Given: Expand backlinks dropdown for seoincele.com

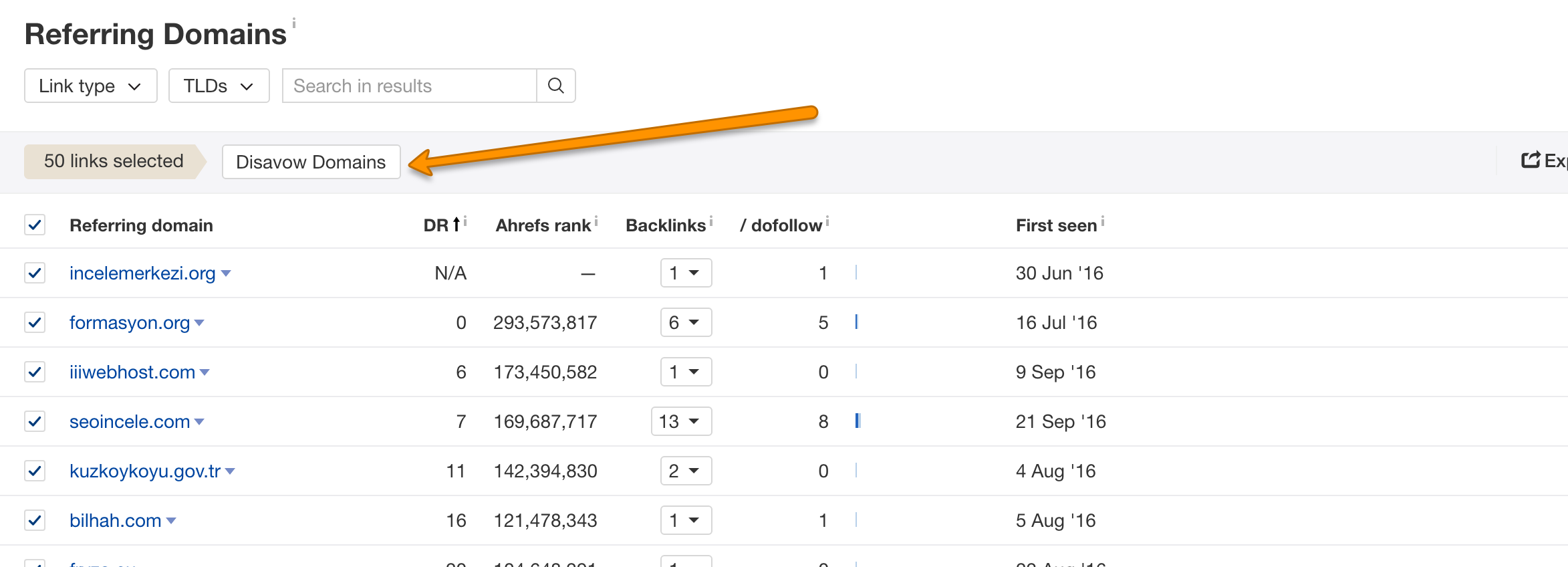Looking at the screenshot, I should coord(681,421).
